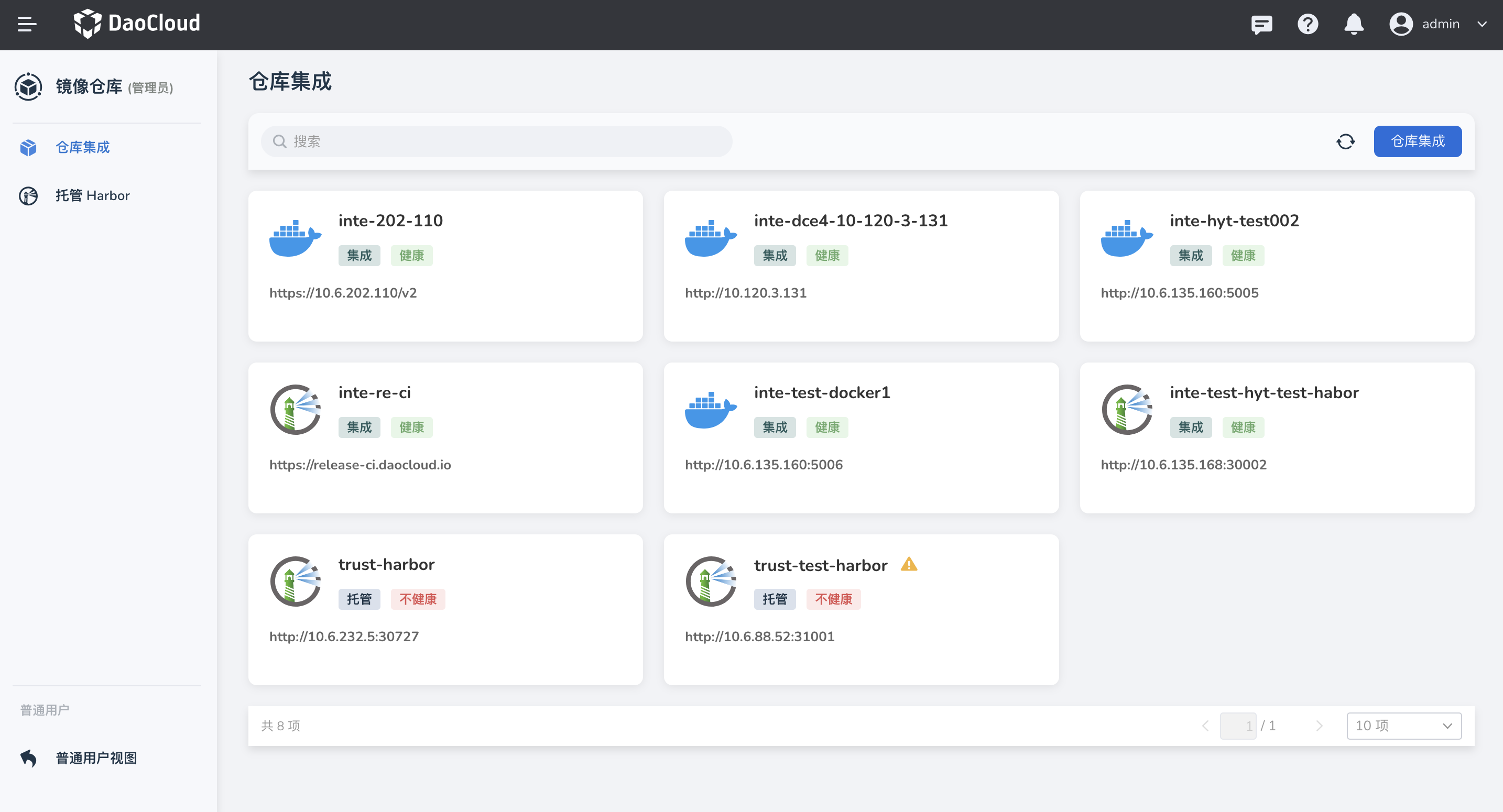The height and width of the screenshot is (812, 1503).
Task: Expand the admin user dropdown
Action: click(1482, 24)
